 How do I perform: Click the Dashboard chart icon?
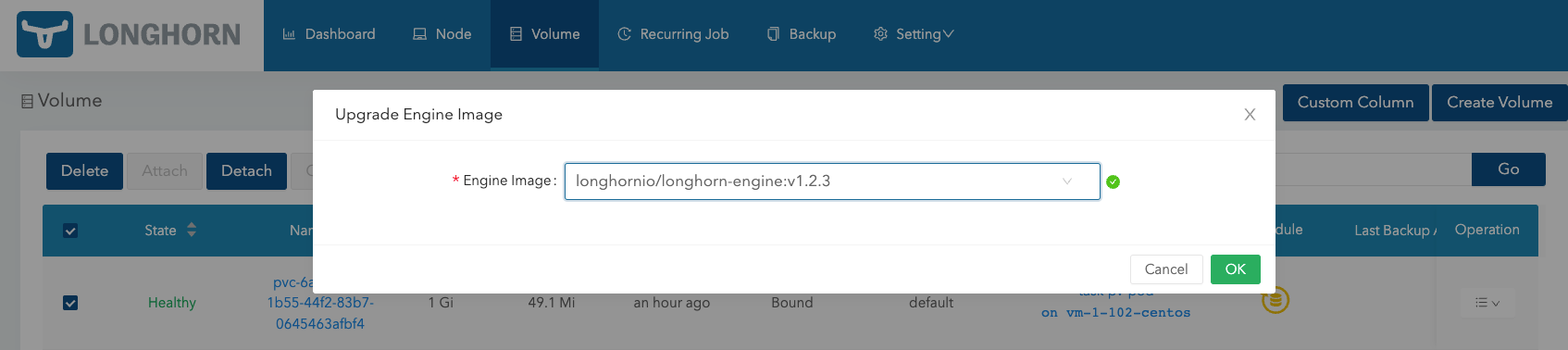[x=289, y=34]
